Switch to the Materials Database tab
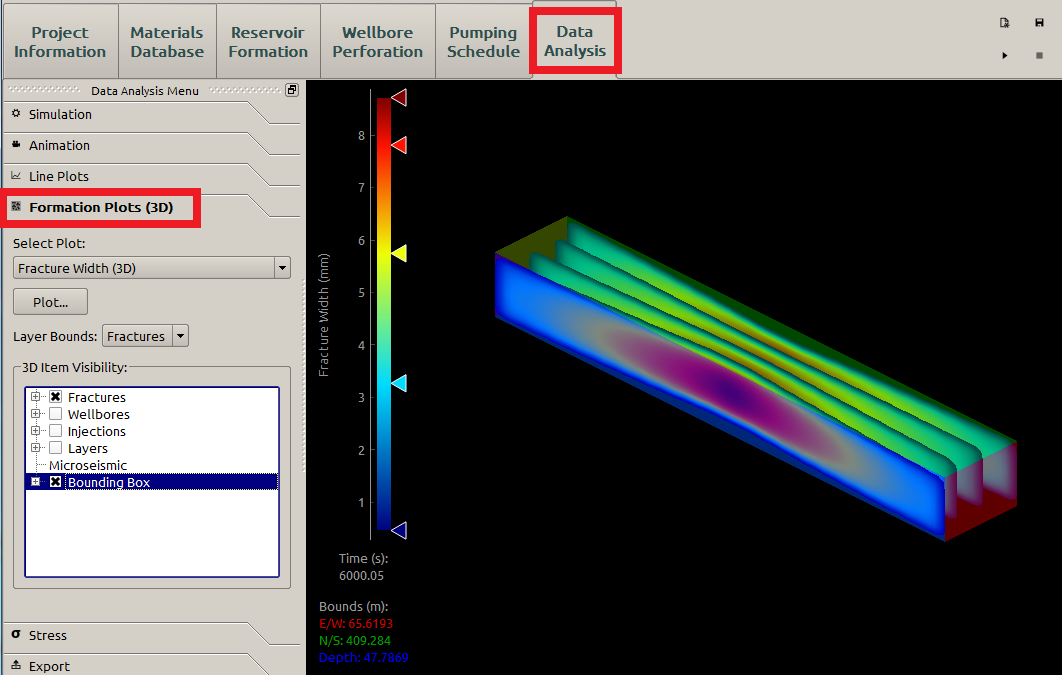This screenshot has width=1062, height=675. coord(167,42)
